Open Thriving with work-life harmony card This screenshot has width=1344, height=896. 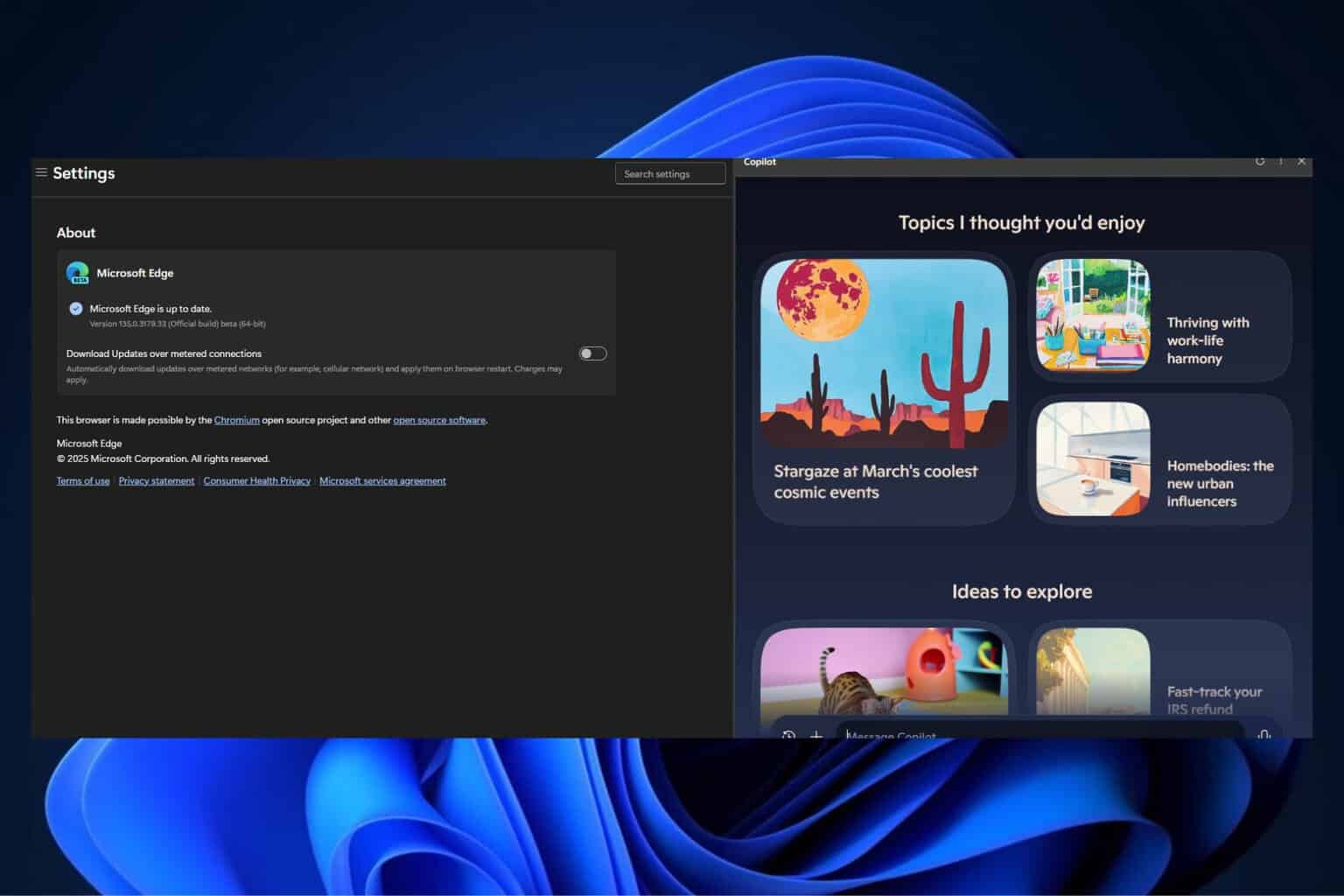click(x=1160, y=317)
